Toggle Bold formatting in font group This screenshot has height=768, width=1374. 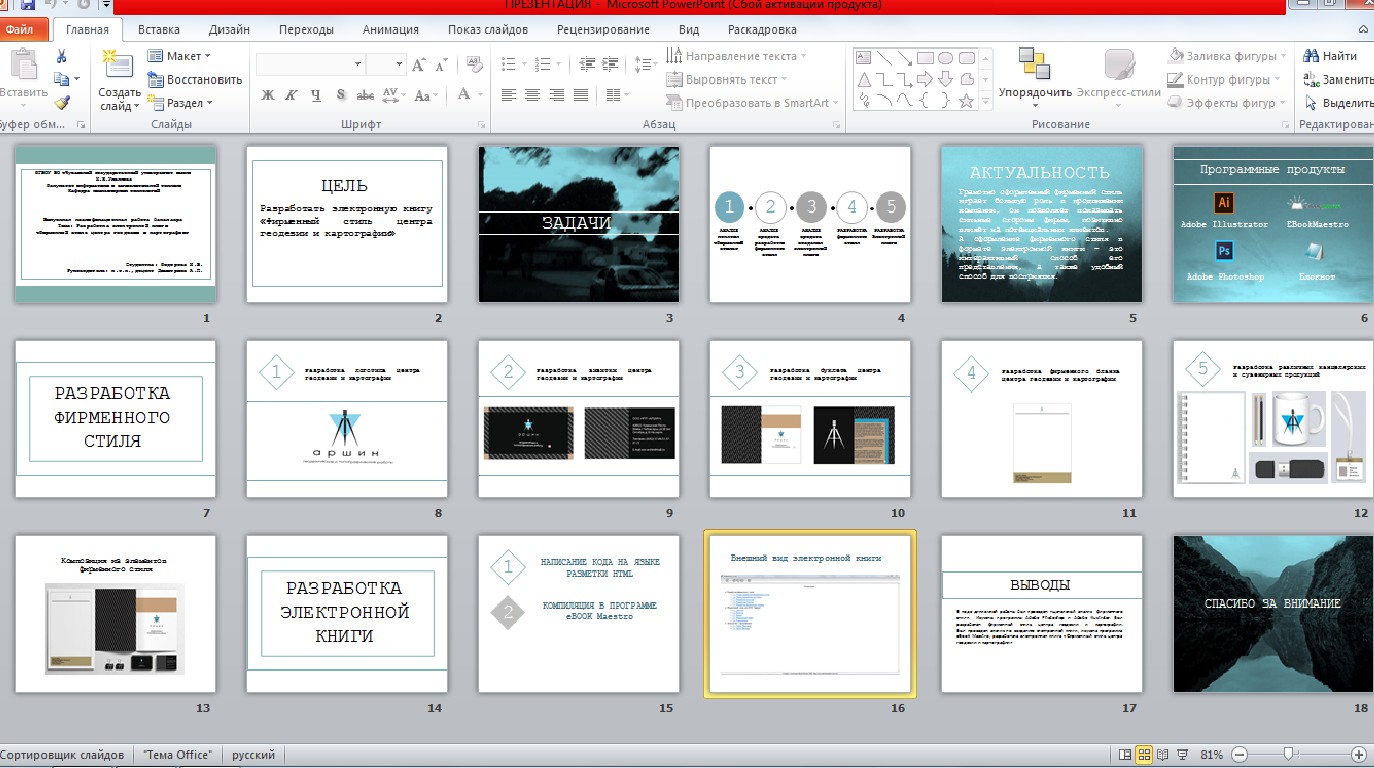point(267,96)
